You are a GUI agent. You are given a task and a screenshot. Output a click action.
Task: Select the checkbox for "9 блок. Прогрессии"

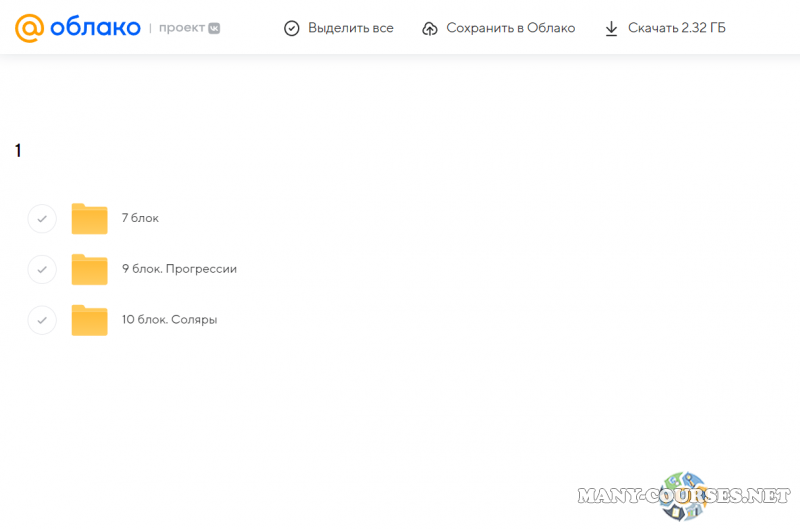42,269
